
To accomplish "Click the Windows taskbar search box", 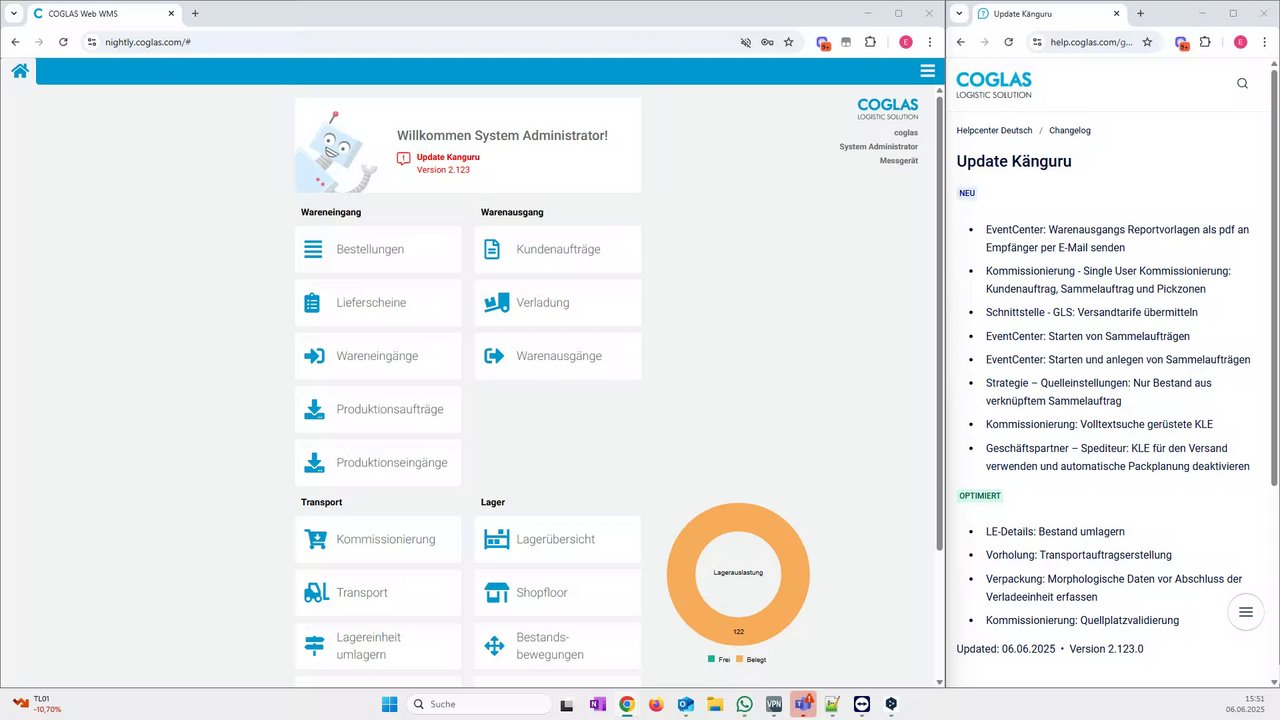I will (480, 704).
